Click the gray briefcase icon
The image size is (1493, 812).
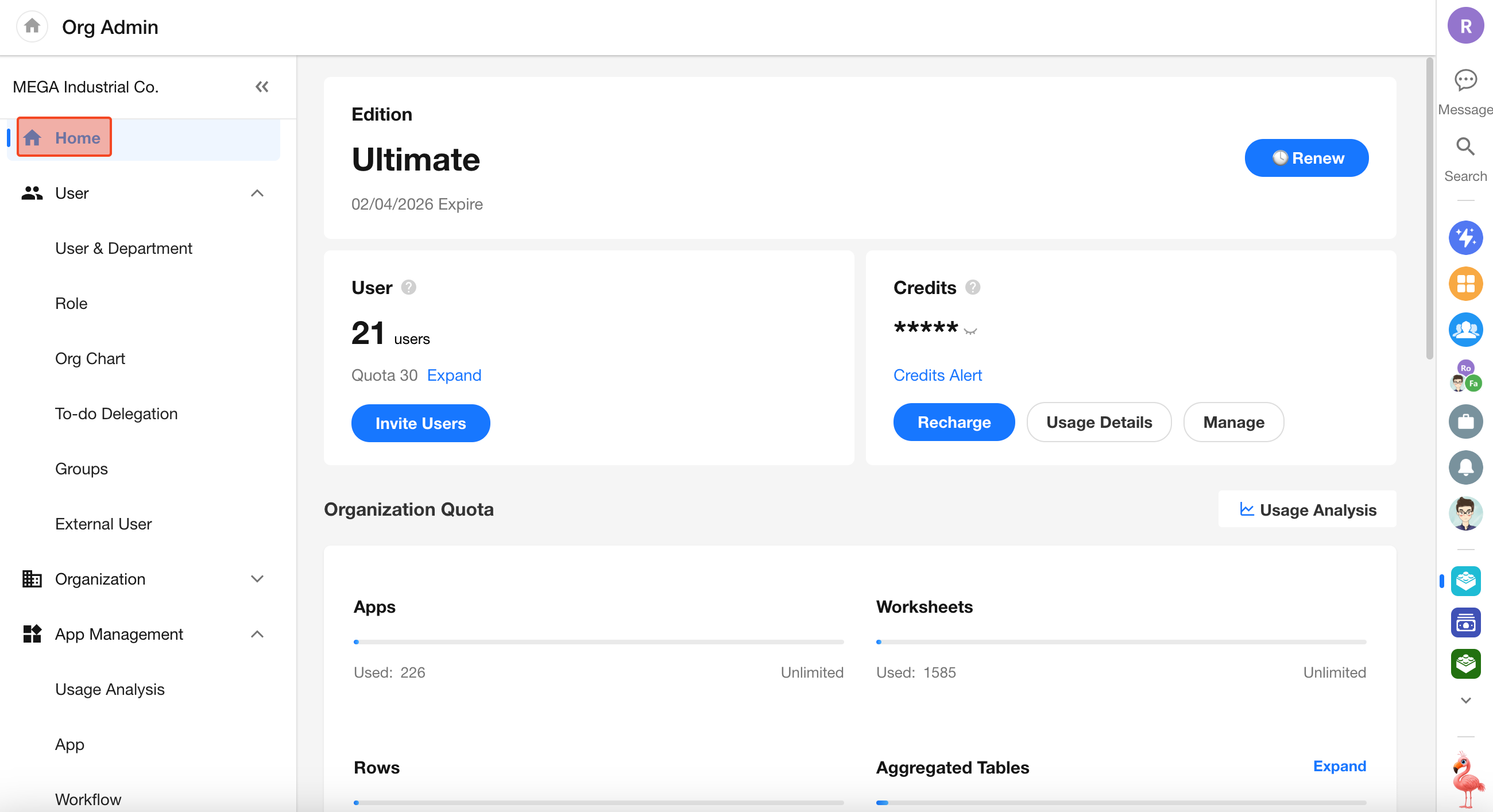[x=1465, y=422]
